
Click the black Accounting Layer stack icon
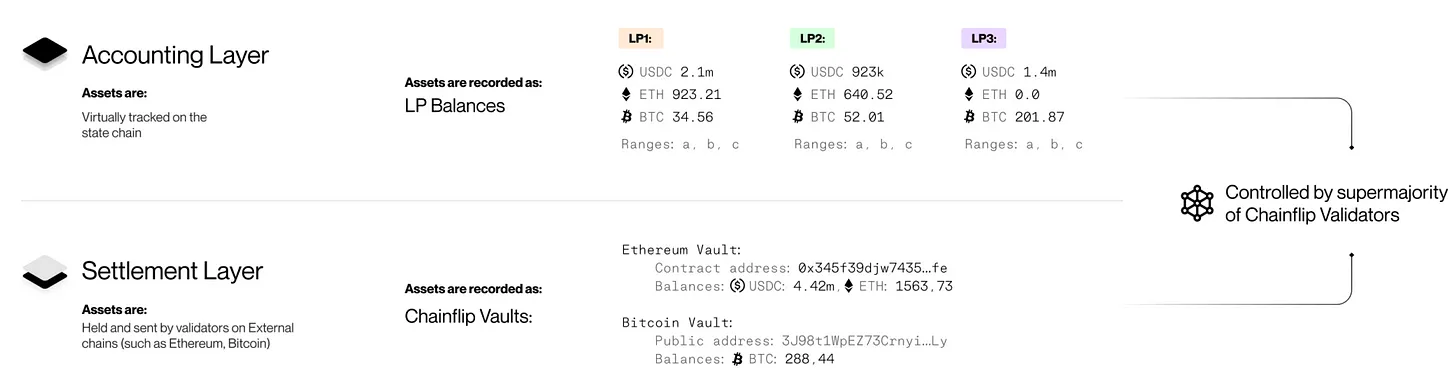click(x=45, y=54)
